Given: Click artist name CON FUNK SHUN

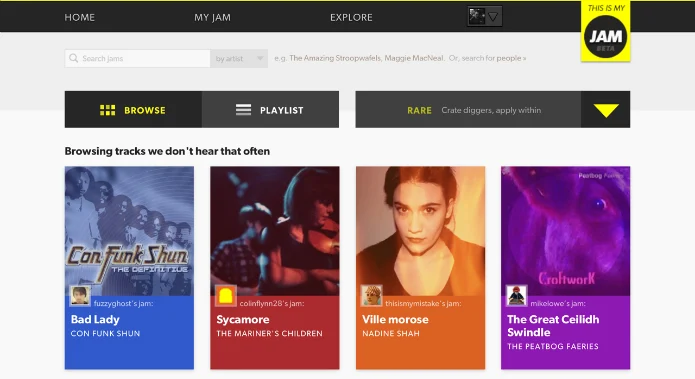Looking at the screenshot, I should [105, 333].
